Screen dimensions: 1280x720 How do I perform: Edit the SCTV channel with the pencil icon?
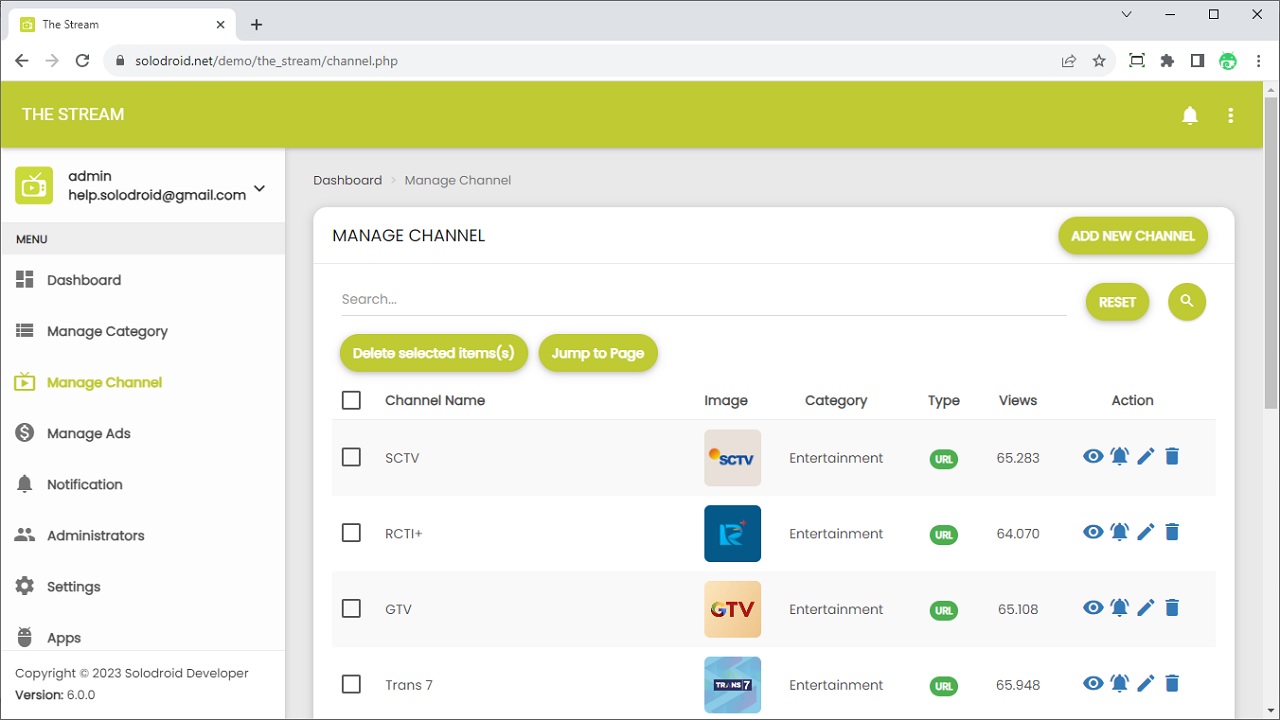[1146, 457]
